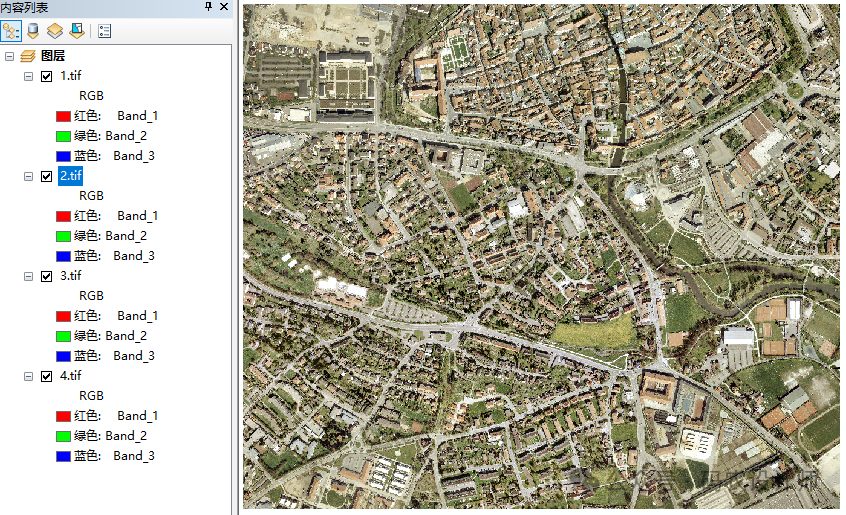Screen dimensions: 846x515
Task: Collapse the 3.tif layer expander
Action: point(28,276)
